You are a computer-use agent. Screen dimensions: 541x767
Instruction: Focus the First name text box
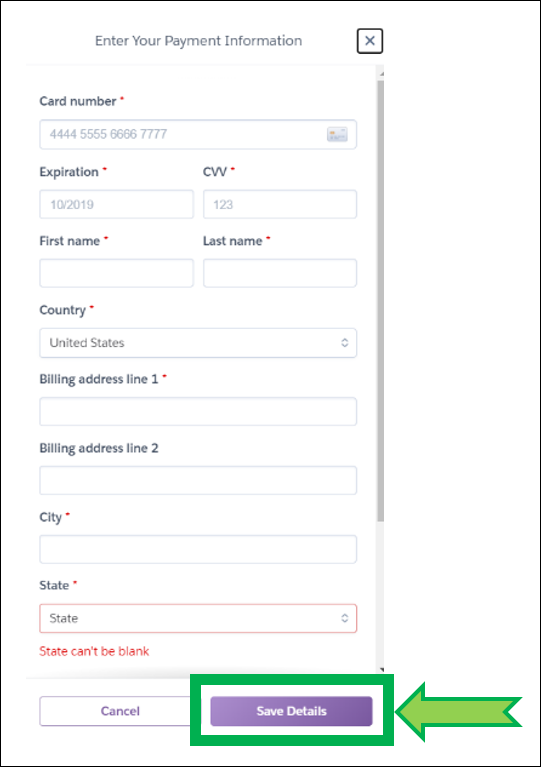tap(116, 273)
